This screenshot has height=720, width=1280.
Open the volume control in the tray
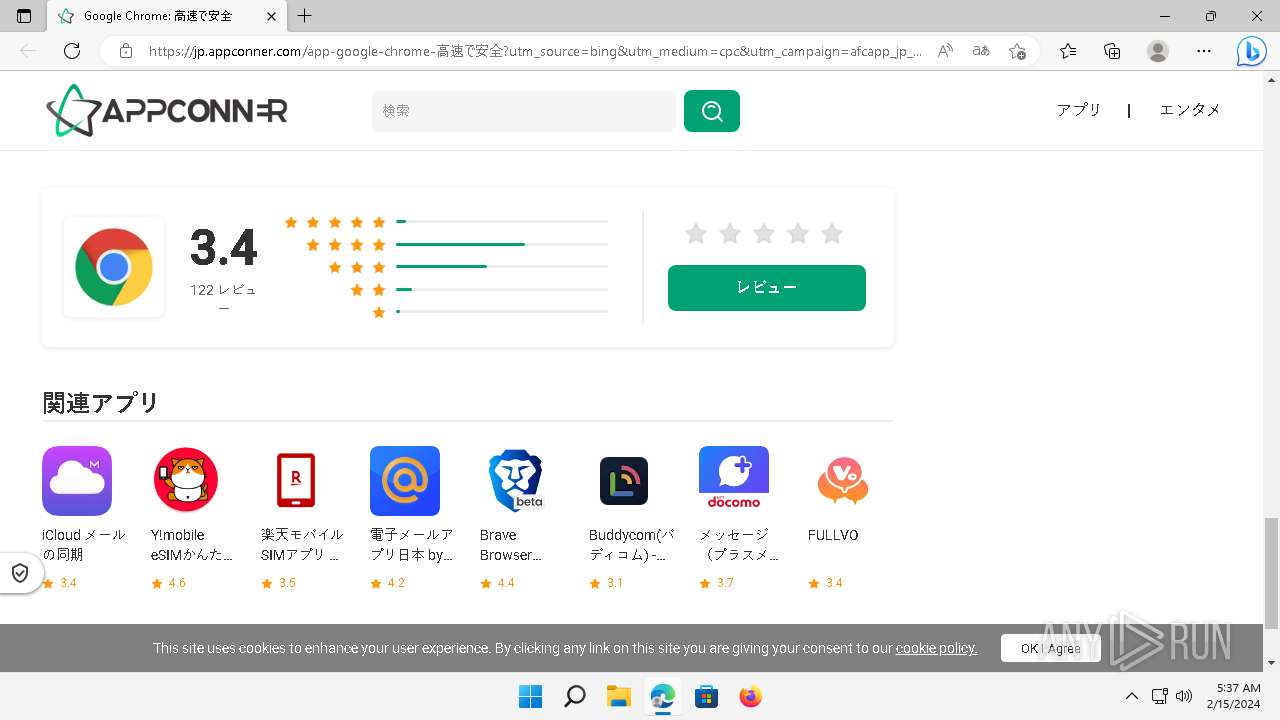coord(1184,696)
